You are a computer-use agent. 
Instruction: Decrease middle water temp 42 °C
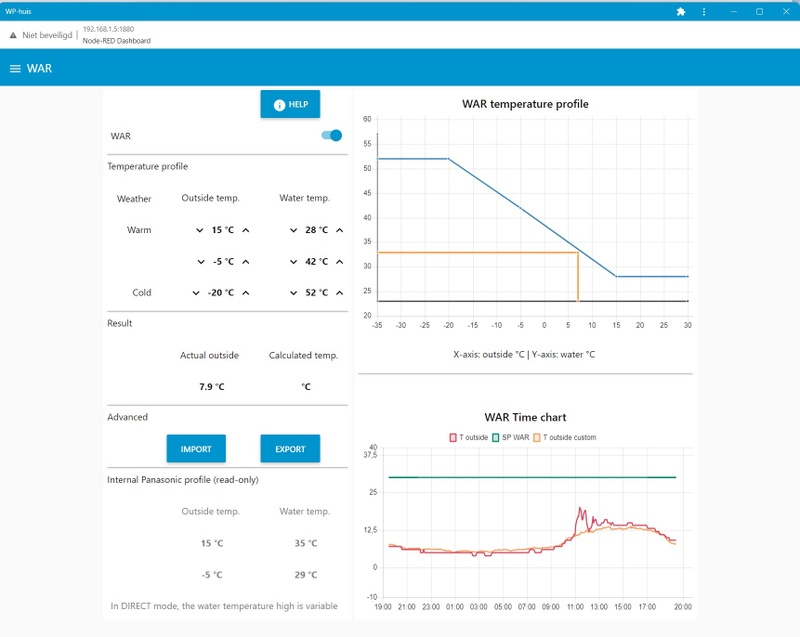[x=293, y=262]
